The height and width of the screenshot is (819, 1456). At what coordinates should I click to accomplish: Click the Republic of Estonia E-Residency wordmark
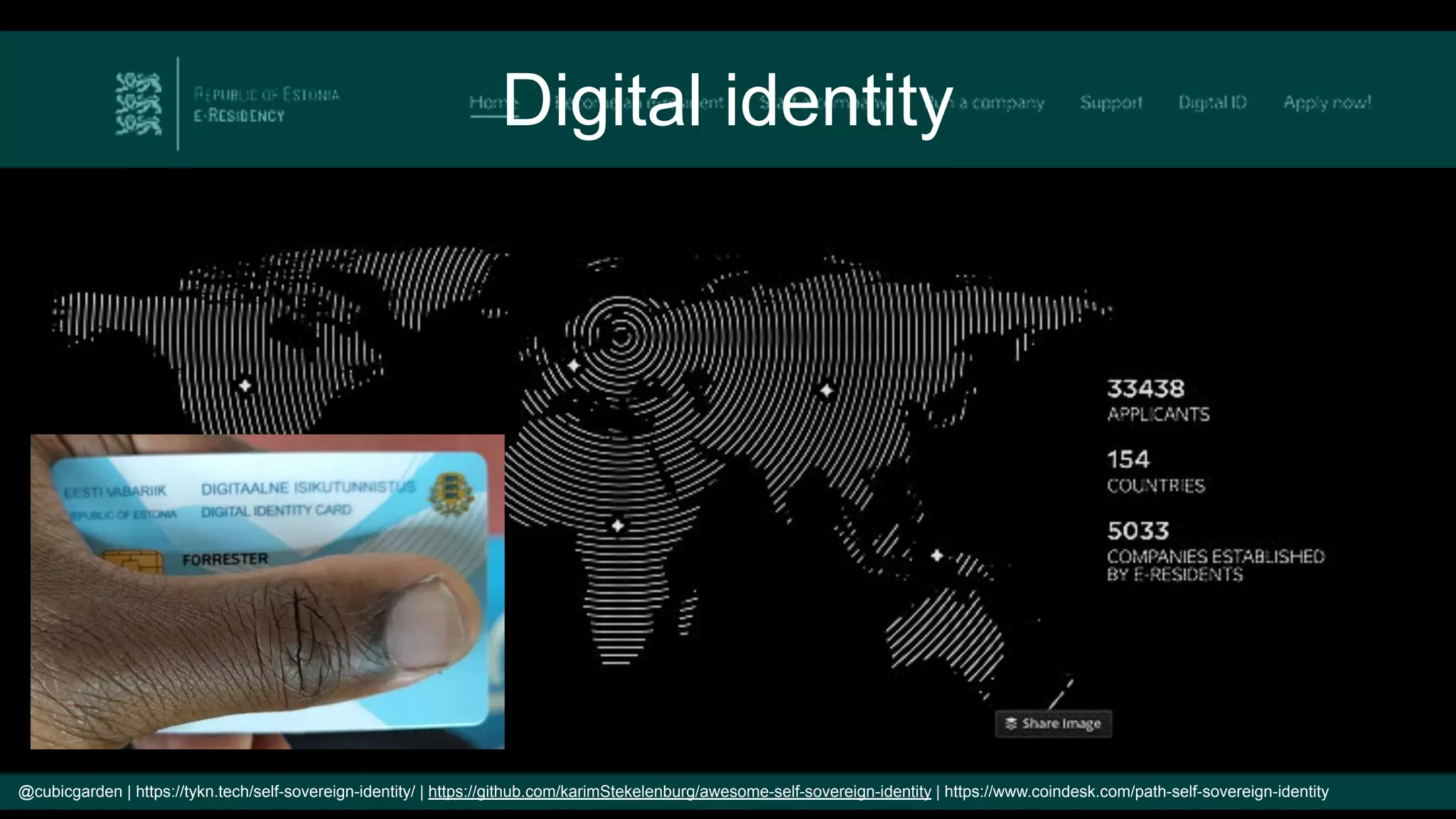(x=267, y=105)
